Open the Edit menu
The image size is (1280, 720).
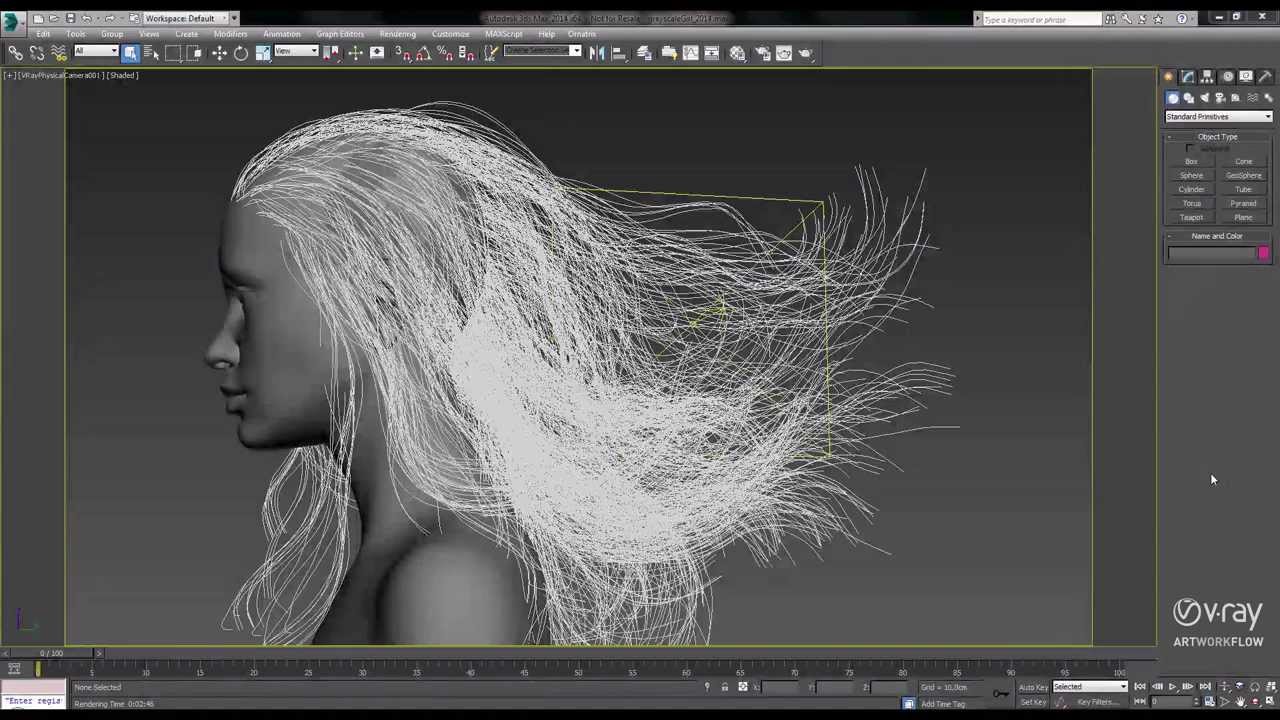click(43, 34)
